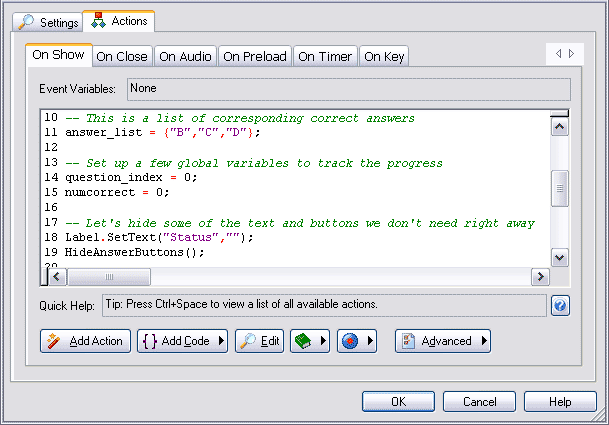
Task: Open the On Audio event tab
Action: [x=185, y=57]
